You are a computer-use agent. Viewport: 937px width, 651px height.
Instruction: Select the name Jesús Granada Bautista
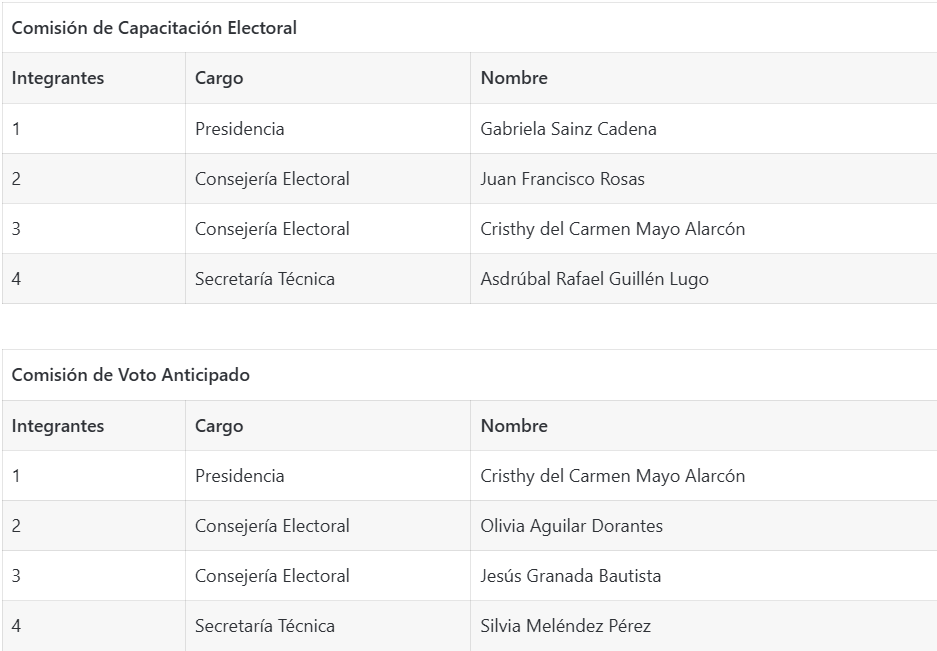pyautogui.click(x=571, y=576)
